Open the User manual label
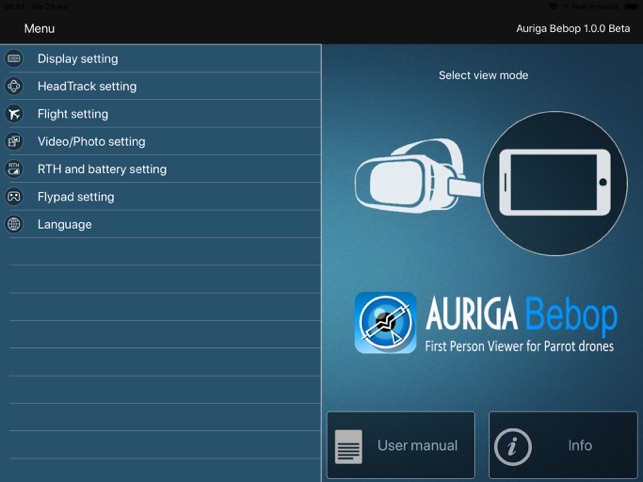 pos(417,445)
